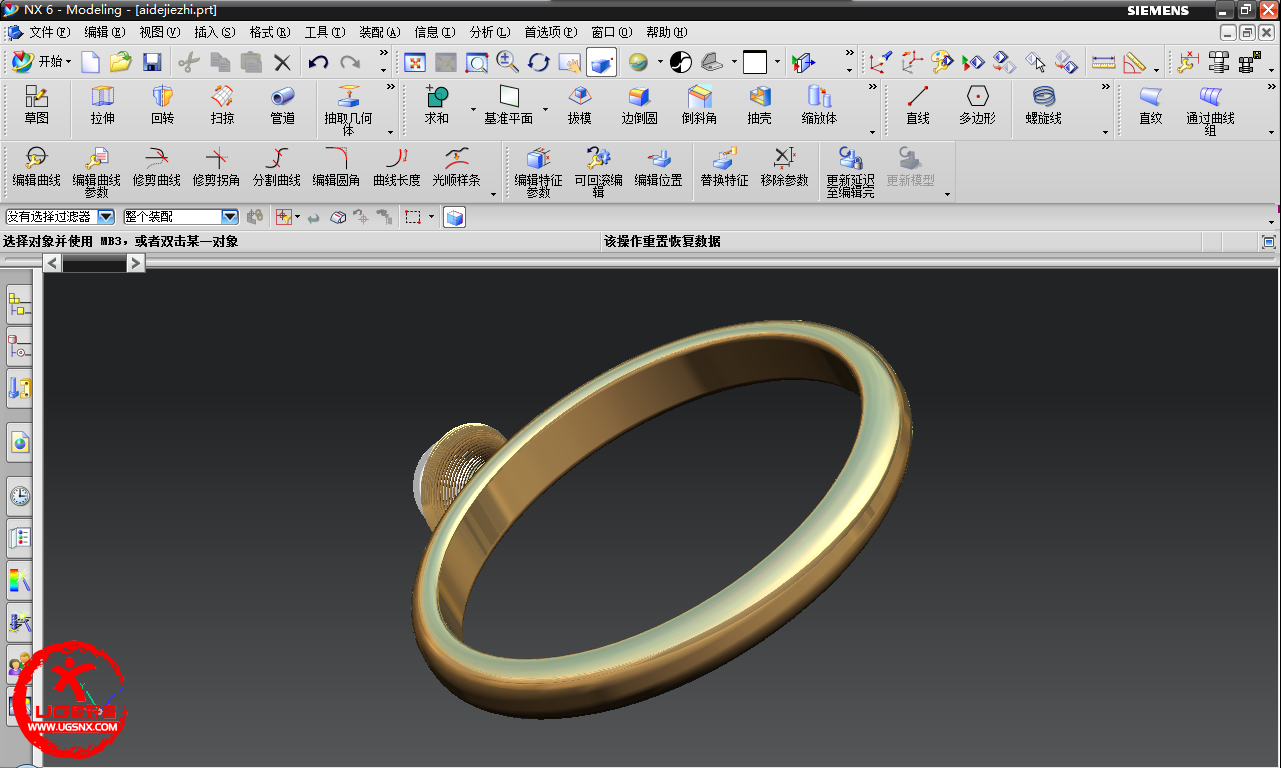Click Edit Feature Parameters (编辑特征参数)
This screenshot has height=768, width=1281.
pyautogui.click(x=539, y=172)
